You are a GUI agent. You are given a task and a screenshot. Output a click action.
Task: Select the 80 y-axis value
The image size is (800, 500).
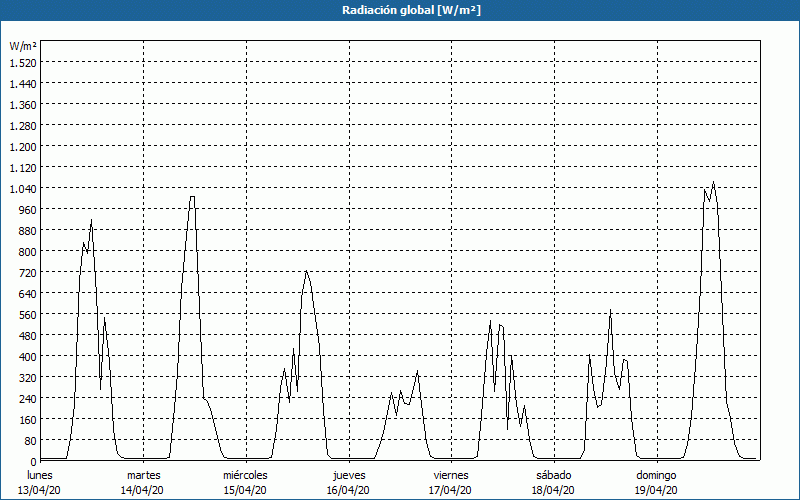[31, 441]
